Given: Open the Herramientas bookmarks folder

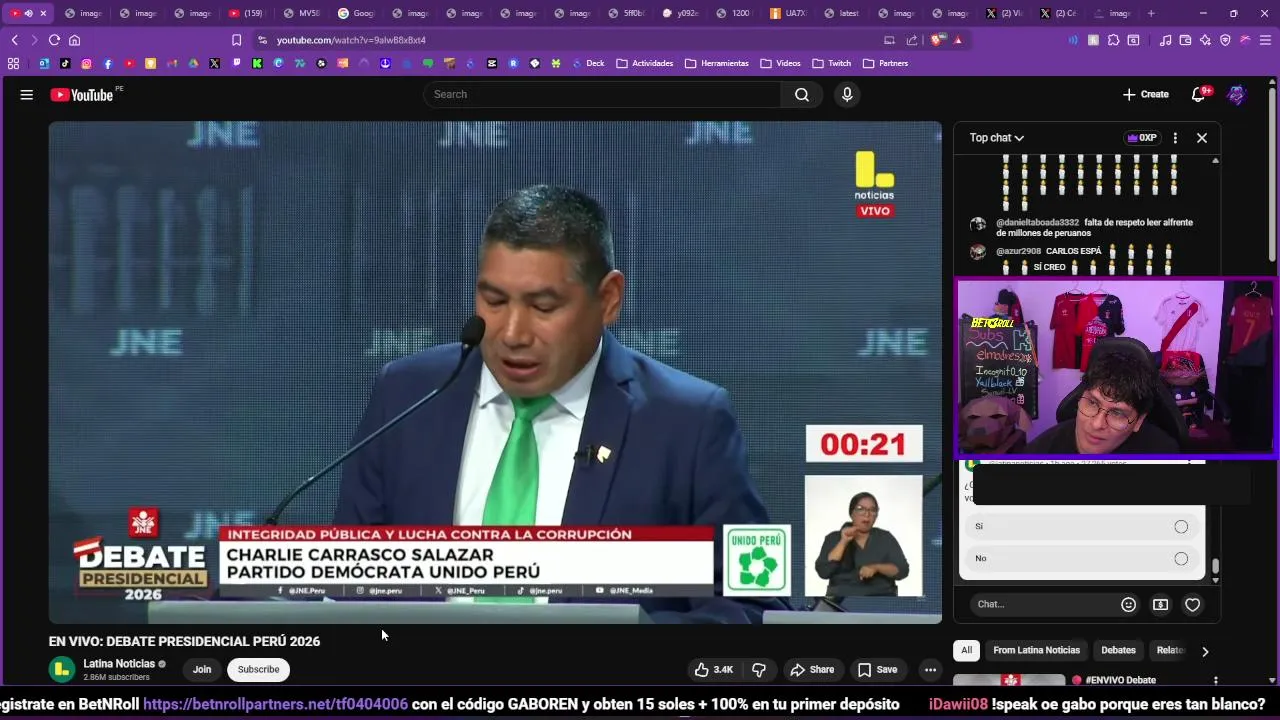Looking at the screenshot, I should click(x=716, y=63).
